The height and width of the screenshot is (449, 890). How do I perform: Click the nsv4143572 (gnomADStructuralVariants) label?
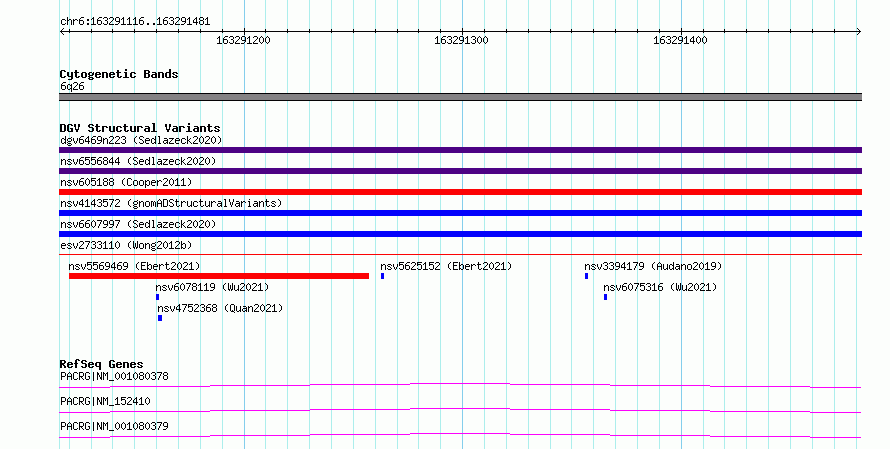tap(171, 203)
